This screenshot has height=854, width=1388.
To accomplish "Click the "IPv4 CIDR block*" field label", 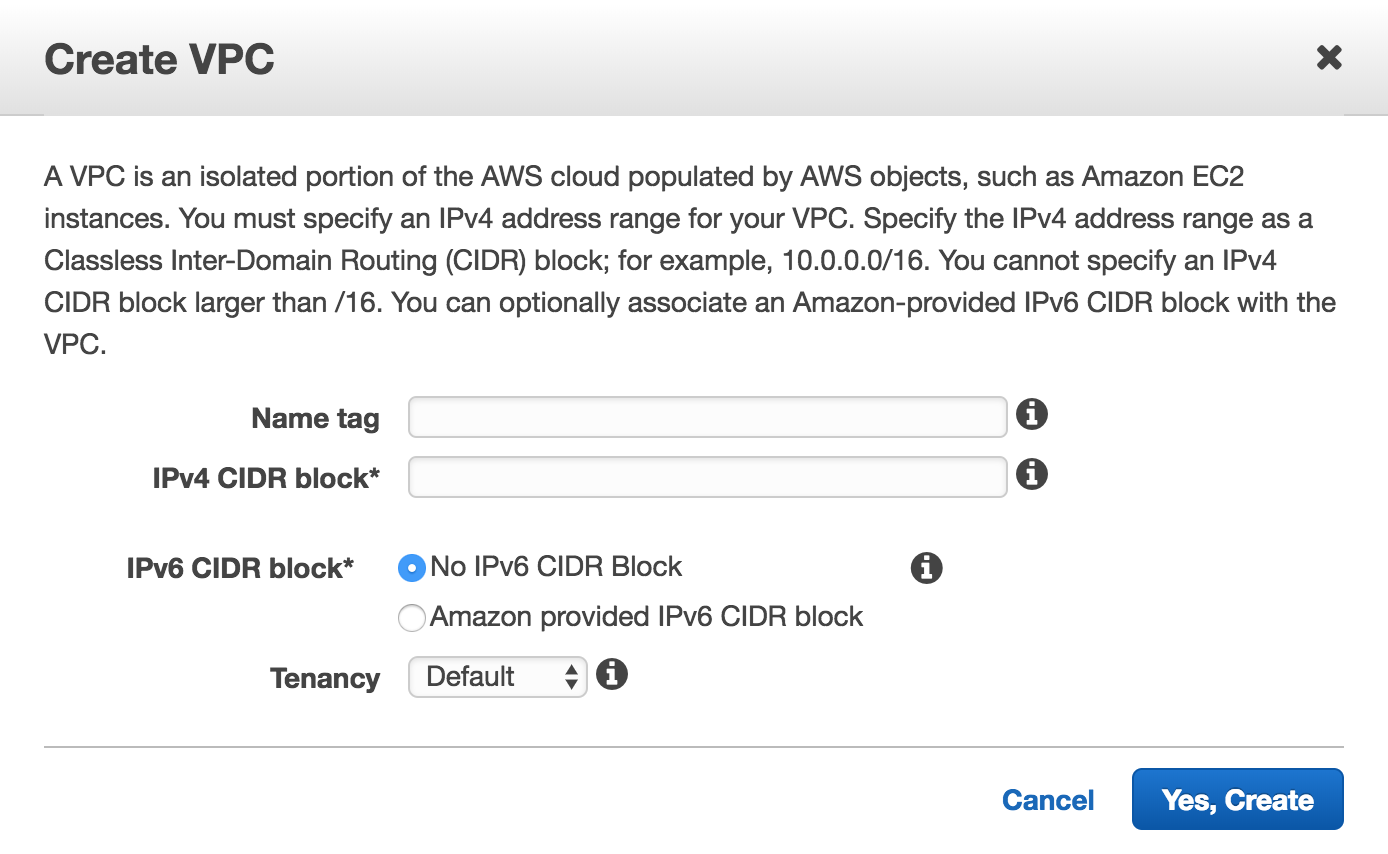I will 266,478.
